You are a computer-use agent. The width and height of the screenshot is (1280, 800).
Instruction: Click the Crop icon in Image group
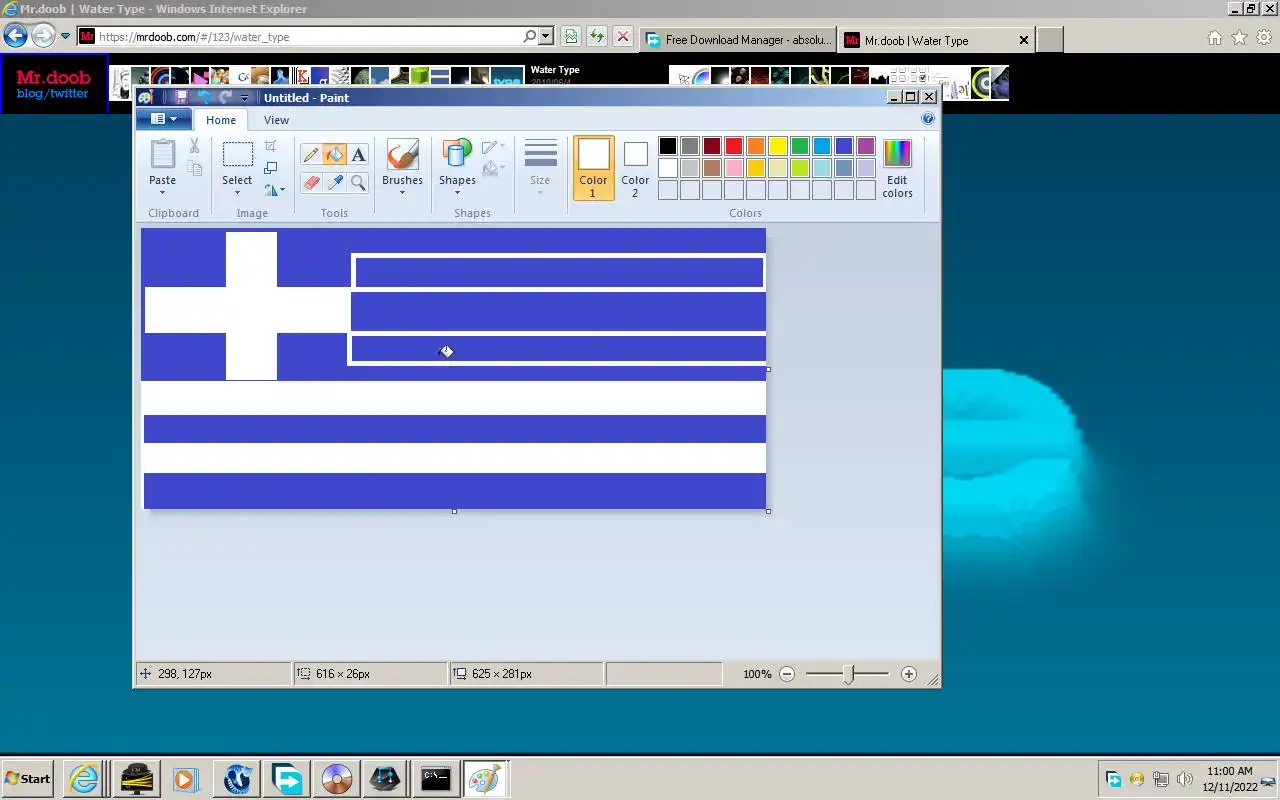tap(271, 147)
